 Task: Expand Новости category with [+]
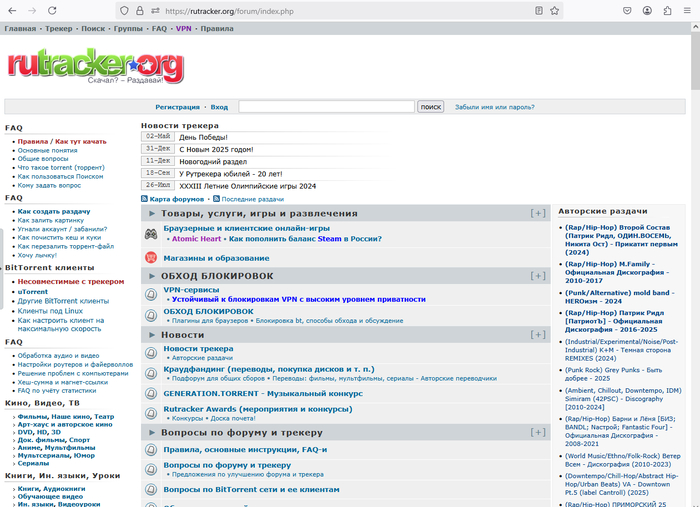538,335
